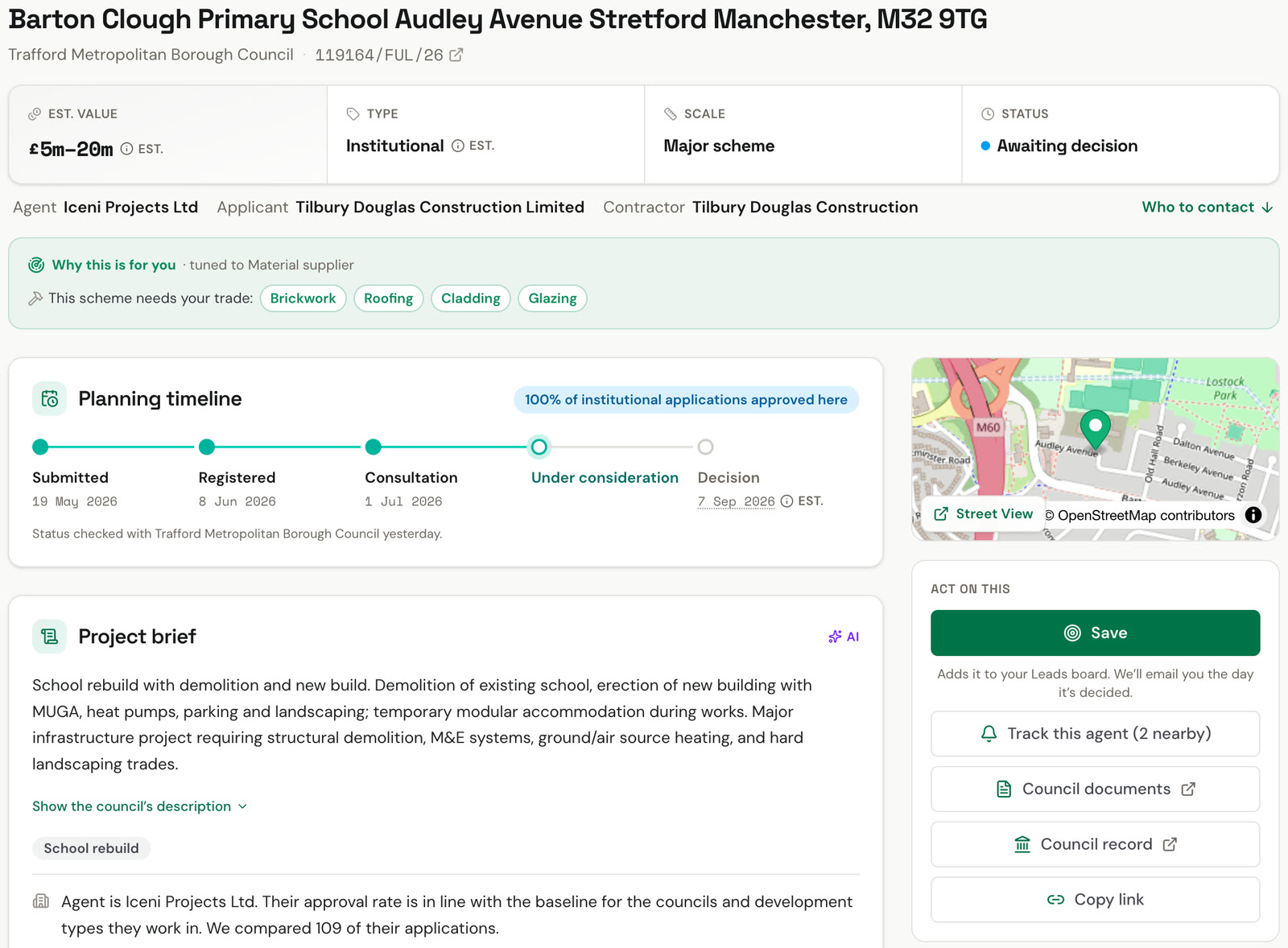Click Track this agent (2 nearby)
The image size is (1288, 948).
(x=1096, y=734)
